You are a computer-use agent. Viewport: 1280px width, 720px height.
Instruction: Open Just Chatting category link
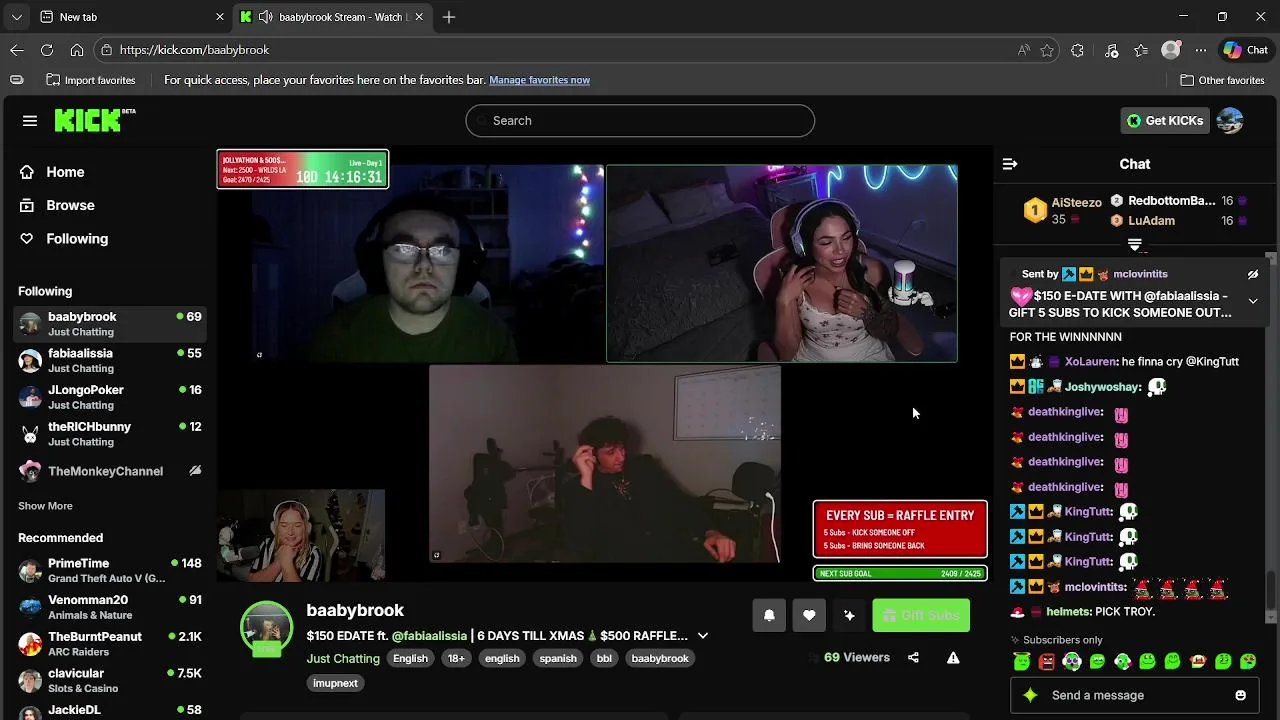(343, 658)
